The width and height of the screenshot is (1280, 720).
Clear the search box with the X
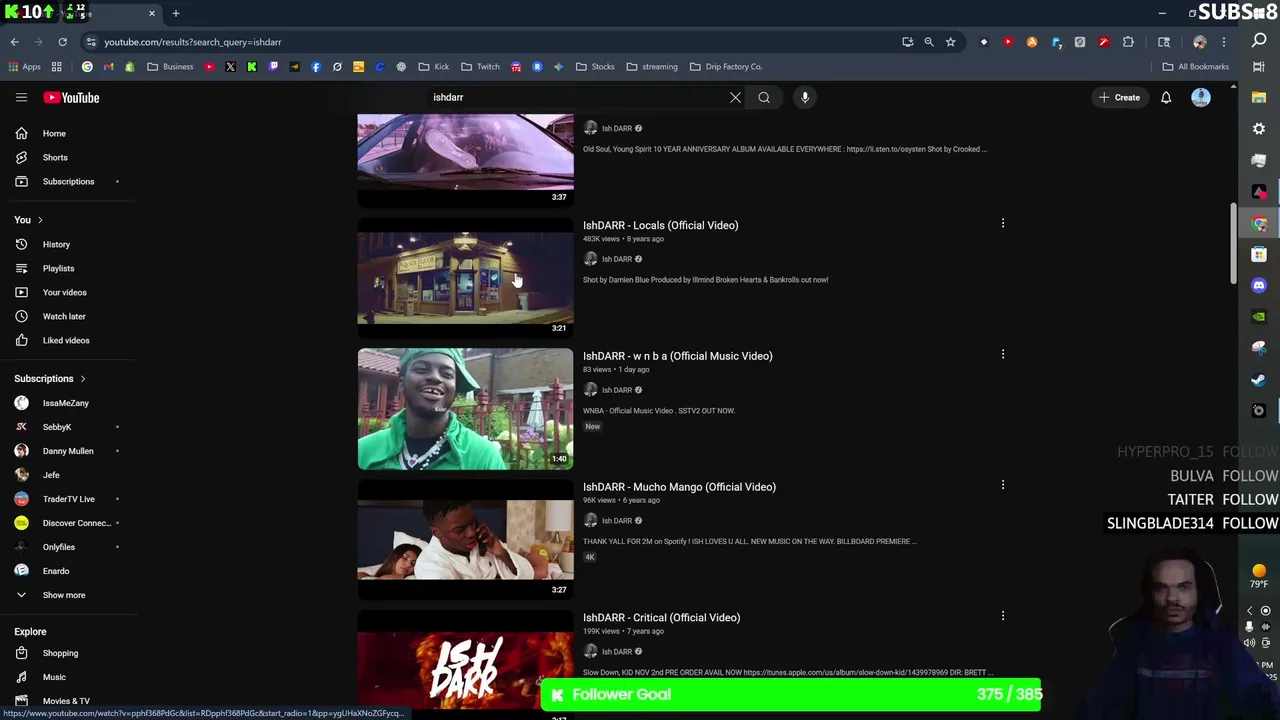click(735, 97)
